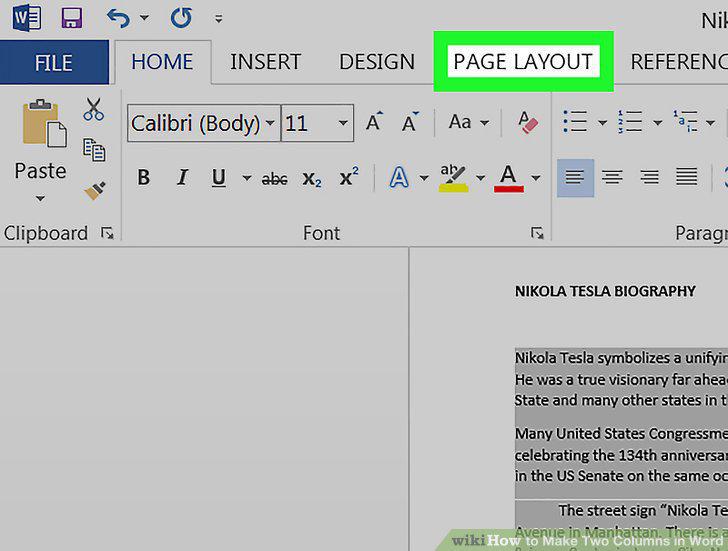Decrease font size with Shrink Font

(410, 122)
